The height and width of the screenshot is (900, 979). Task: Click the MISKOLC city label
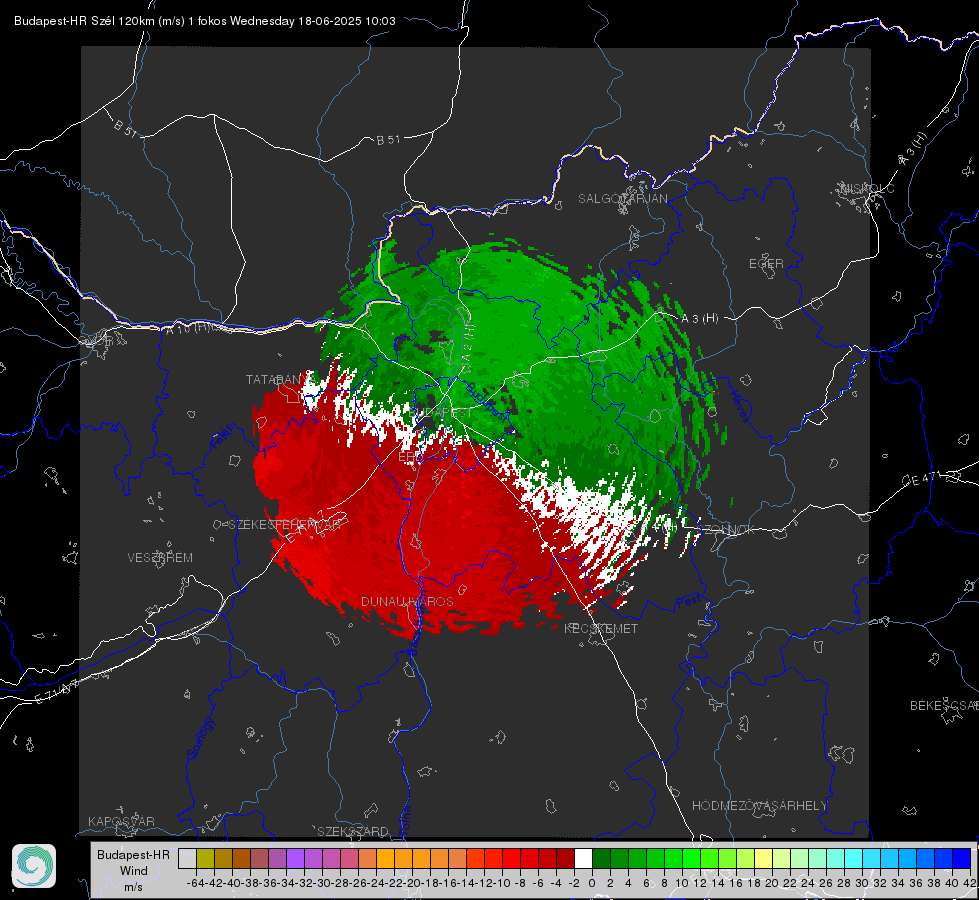[867, 189]
